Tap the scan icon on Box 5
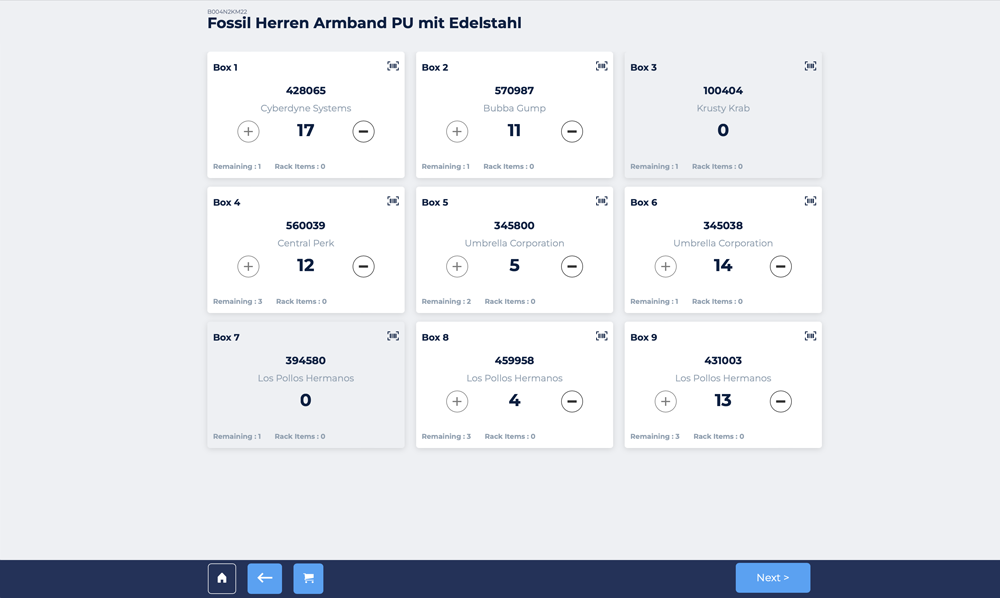 coord(601,201)
